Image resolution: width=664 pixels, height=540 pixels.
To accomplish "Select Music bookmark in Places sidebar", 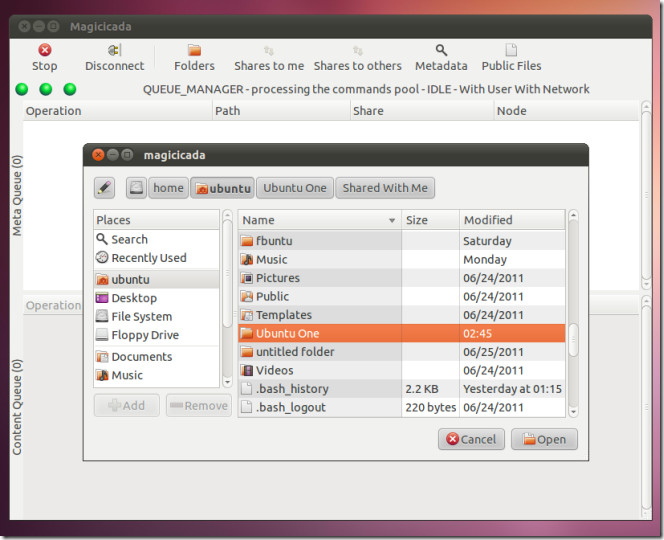I will pyautogui.click(x=156, y=375).
